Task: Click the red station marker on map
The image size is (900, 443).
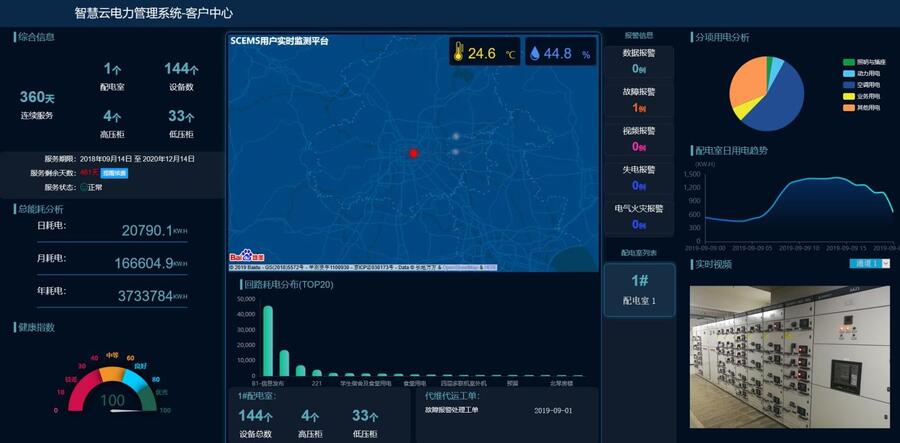Action: [413, 153]
